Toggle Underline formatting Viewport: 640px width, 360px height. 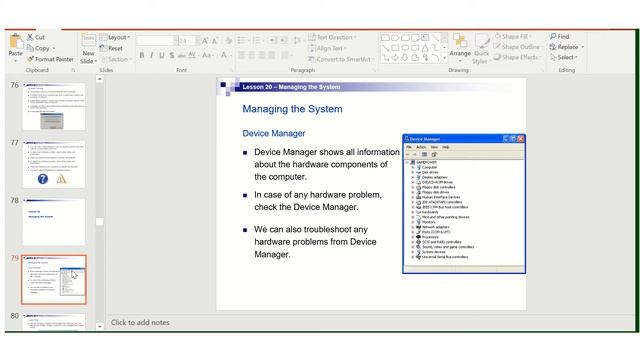click(162, 55)
